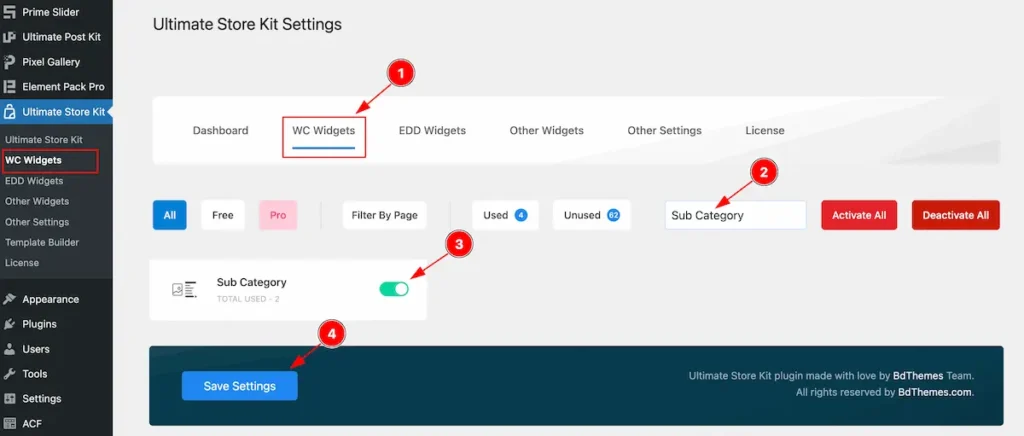Click the Appearance paintbrush icon

pos(10,299)
